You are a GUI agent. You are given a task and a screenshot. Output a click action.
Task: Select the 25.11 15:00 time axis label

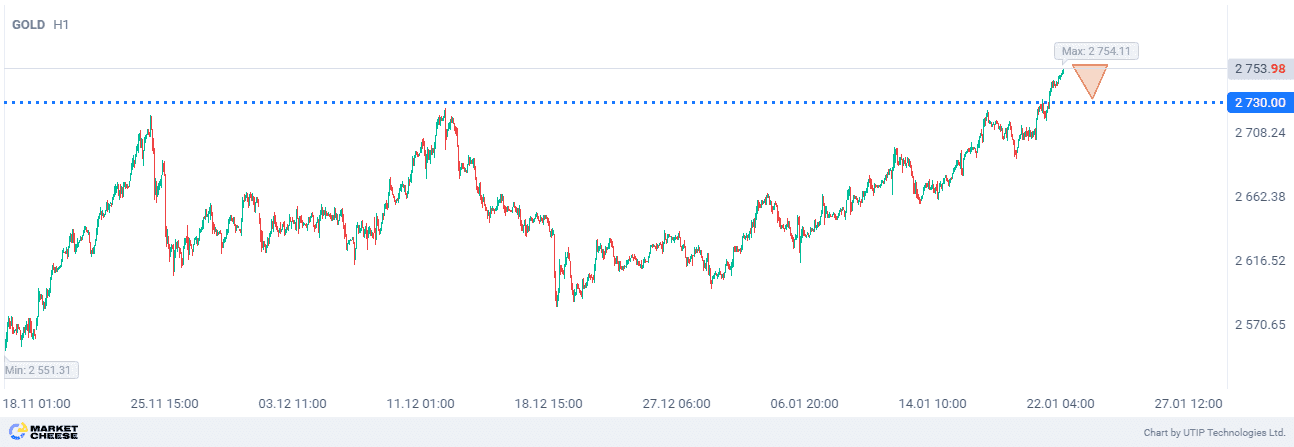tap(165, 404)
